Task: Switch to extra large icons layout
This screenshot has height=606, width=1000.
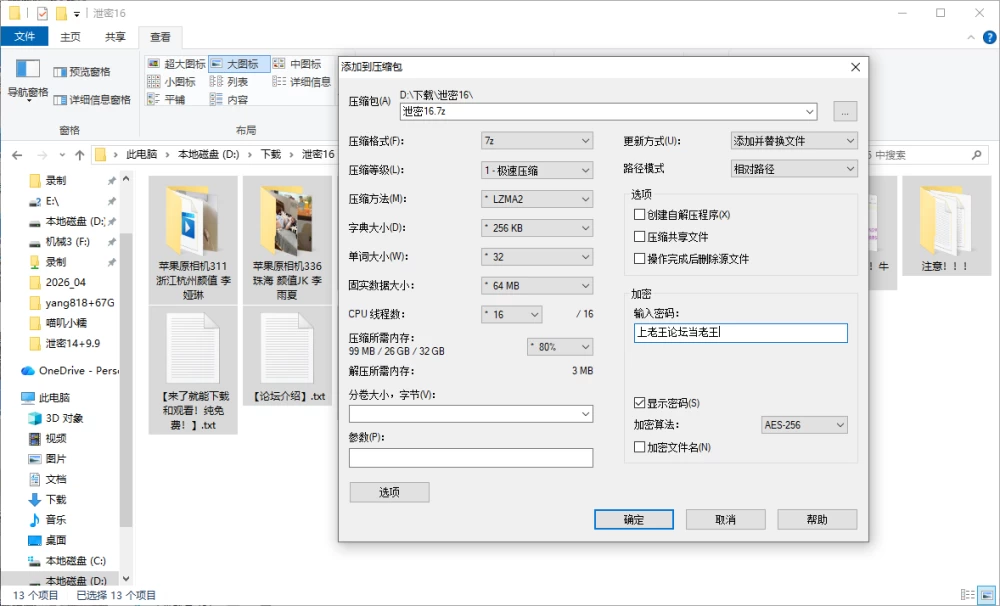Action: point(177,64)
